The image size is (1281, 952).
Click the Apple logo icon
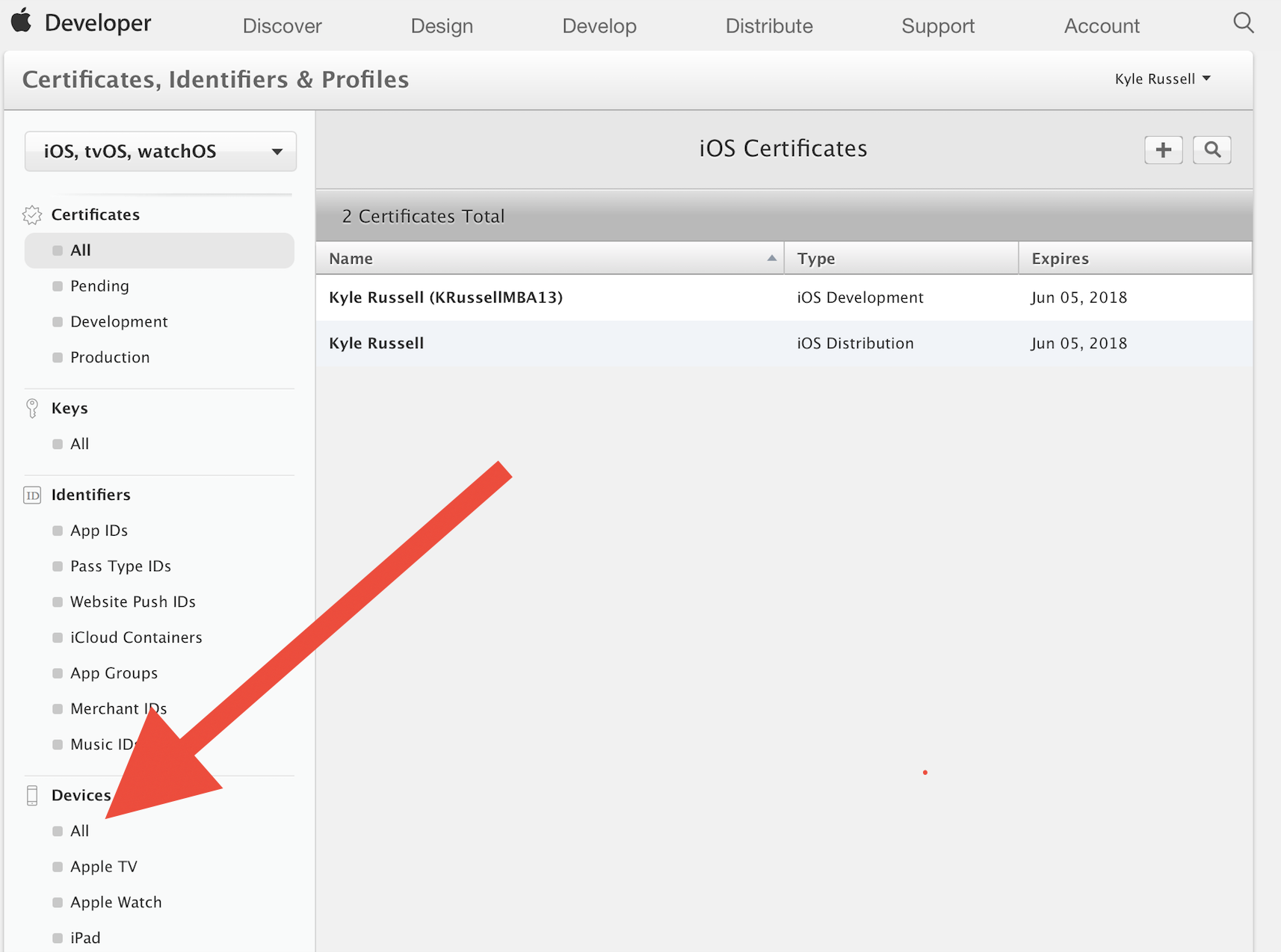22,21
